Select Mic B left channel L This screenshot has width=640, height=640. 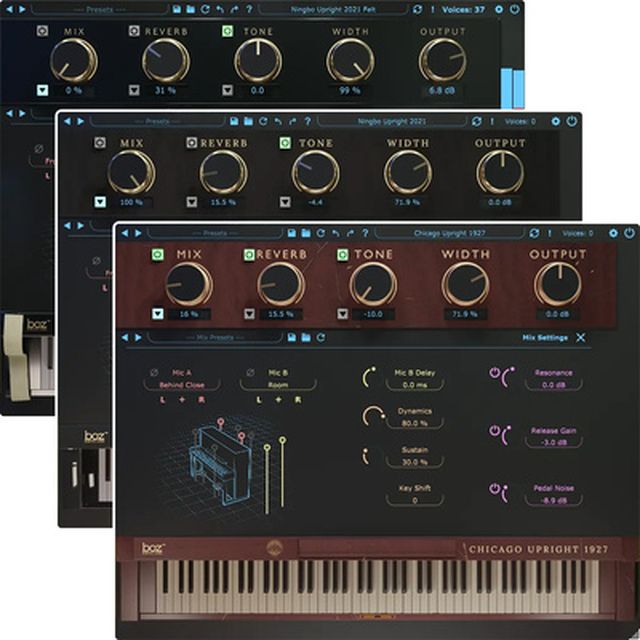pos(259,400)
